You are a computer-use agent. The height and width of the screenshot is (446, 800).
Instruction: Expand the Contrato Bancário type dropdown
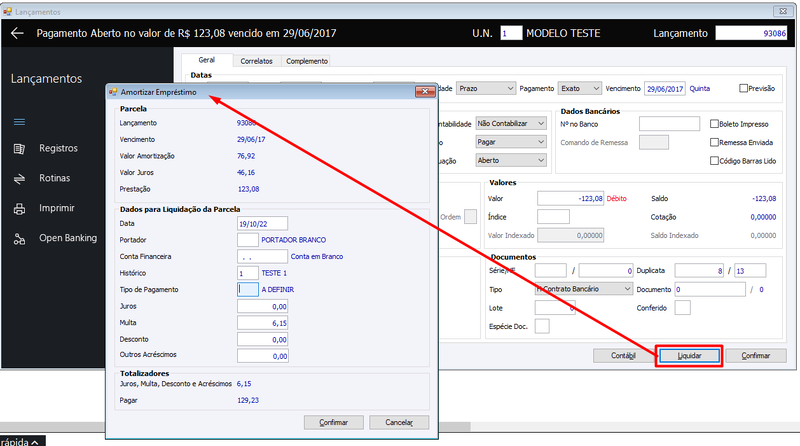pos(584,289)
